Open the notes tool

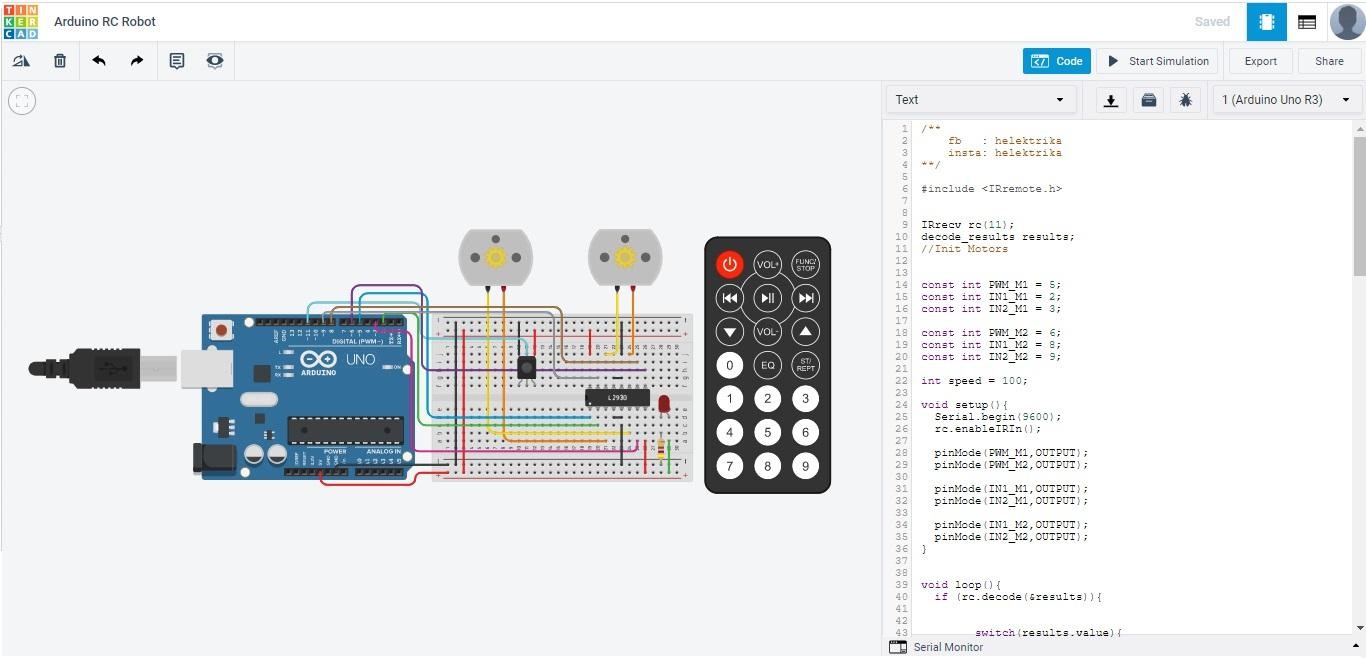177,61
